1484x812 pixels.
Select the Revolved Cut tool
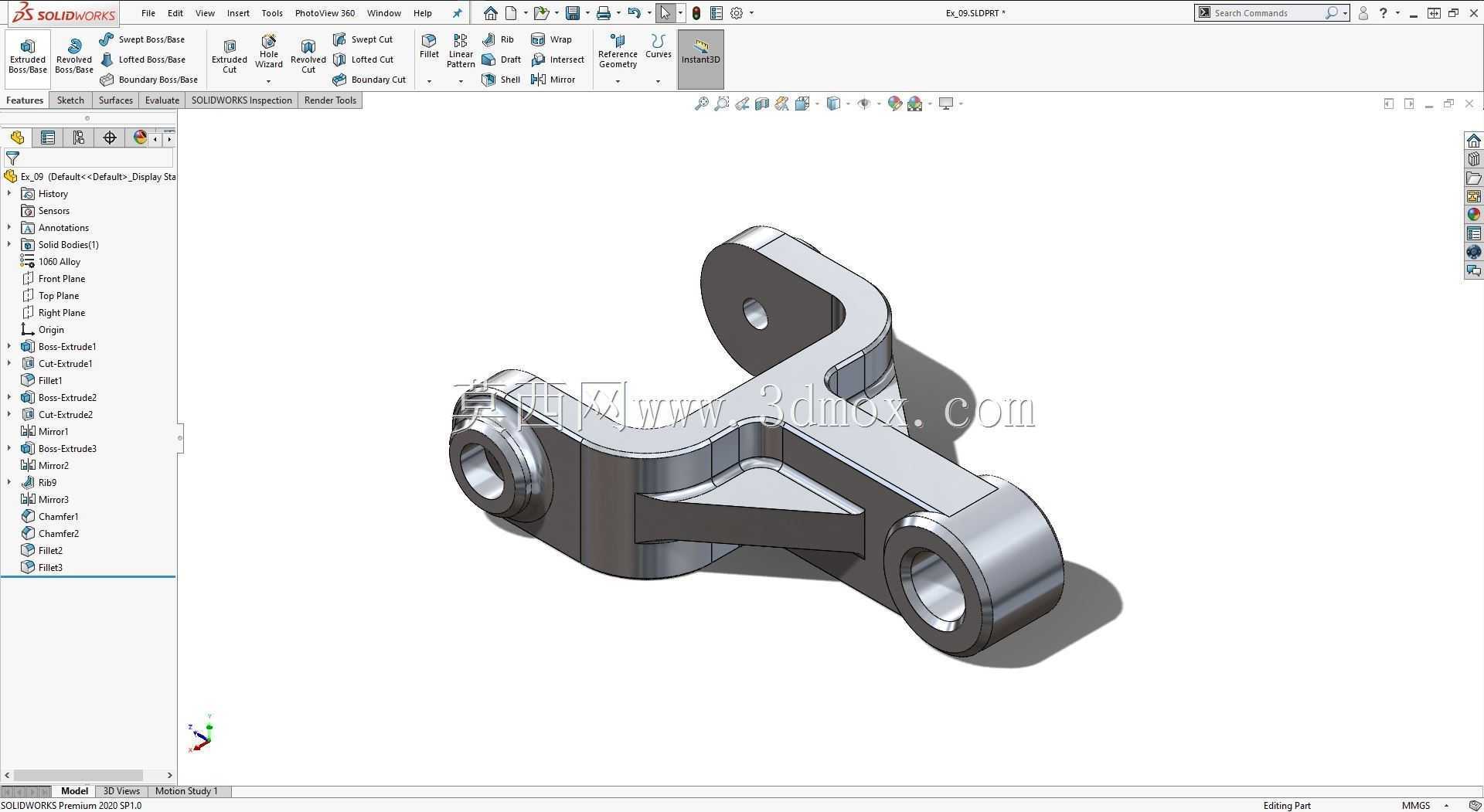308,56
